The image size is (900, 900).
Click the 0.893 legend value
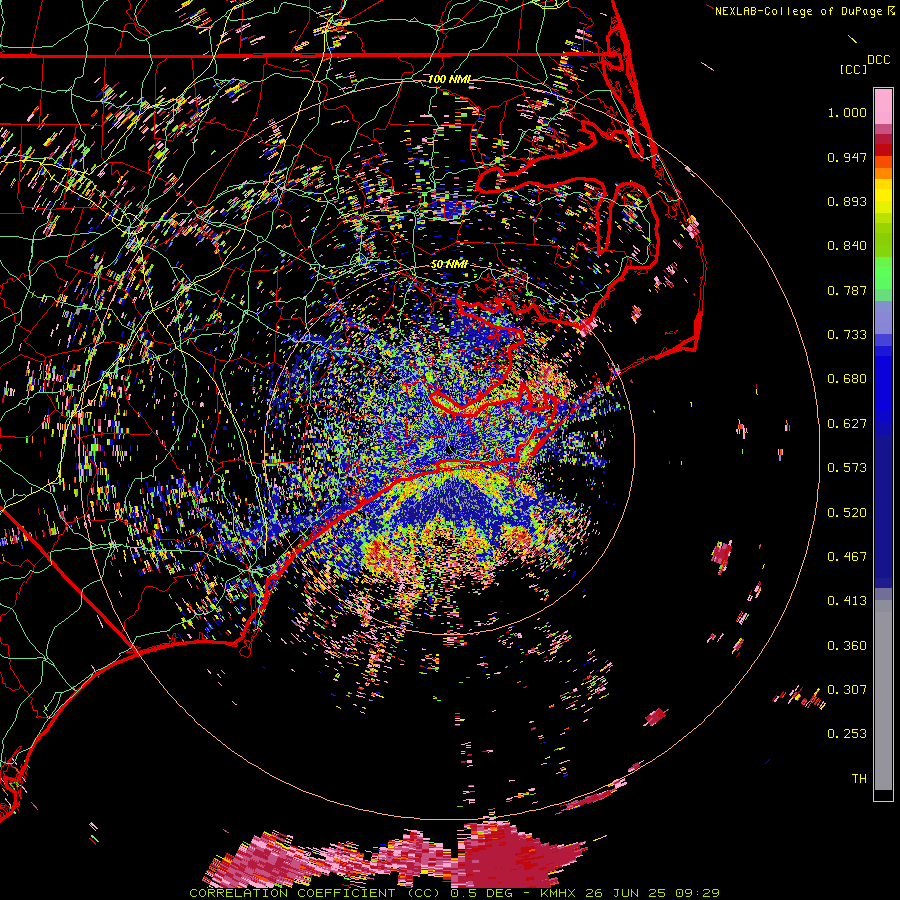click(x=847, y=201)
